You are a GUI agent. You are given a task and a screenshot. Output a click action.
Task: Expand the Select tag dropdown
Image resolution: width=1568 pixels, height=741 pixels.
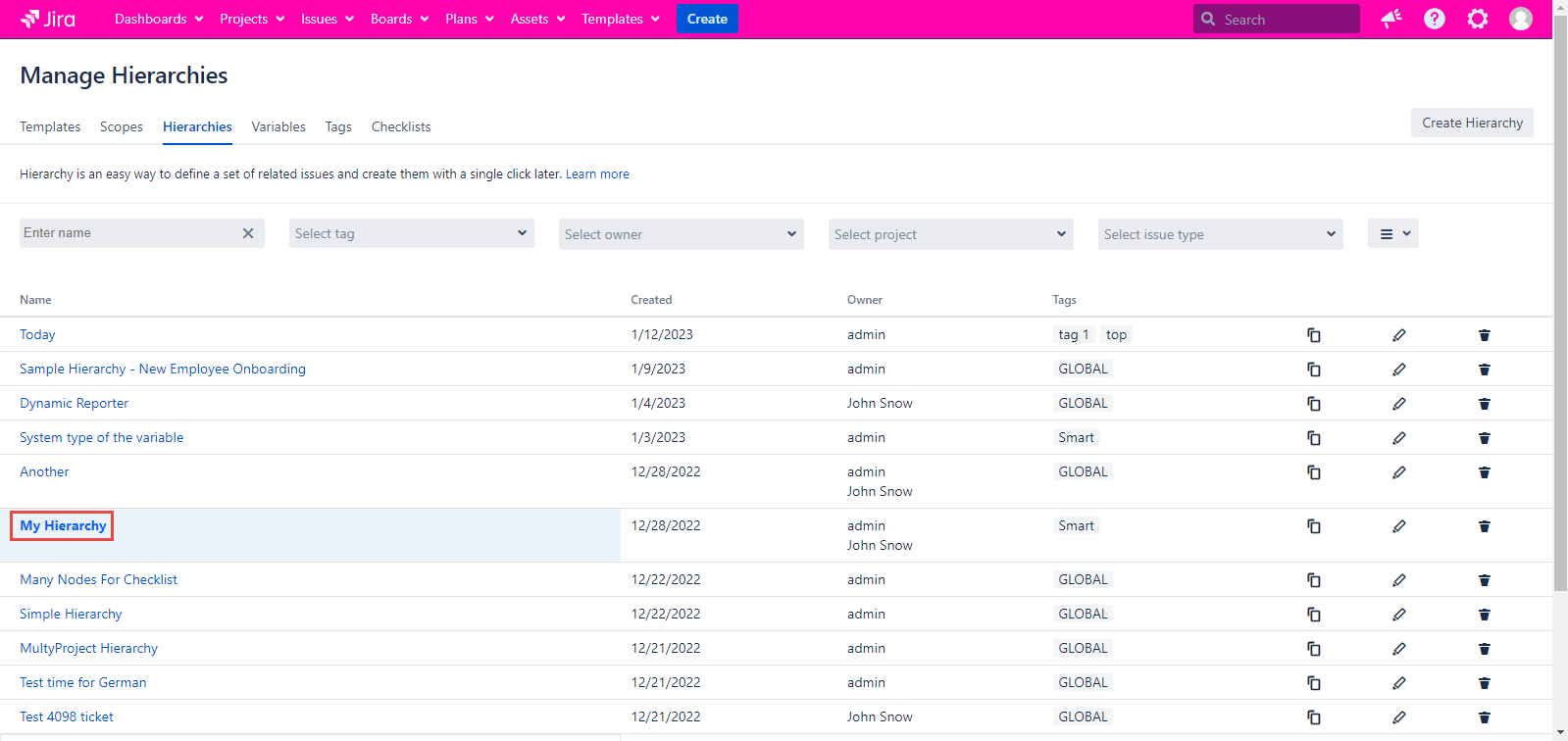[x=411, y=233]
